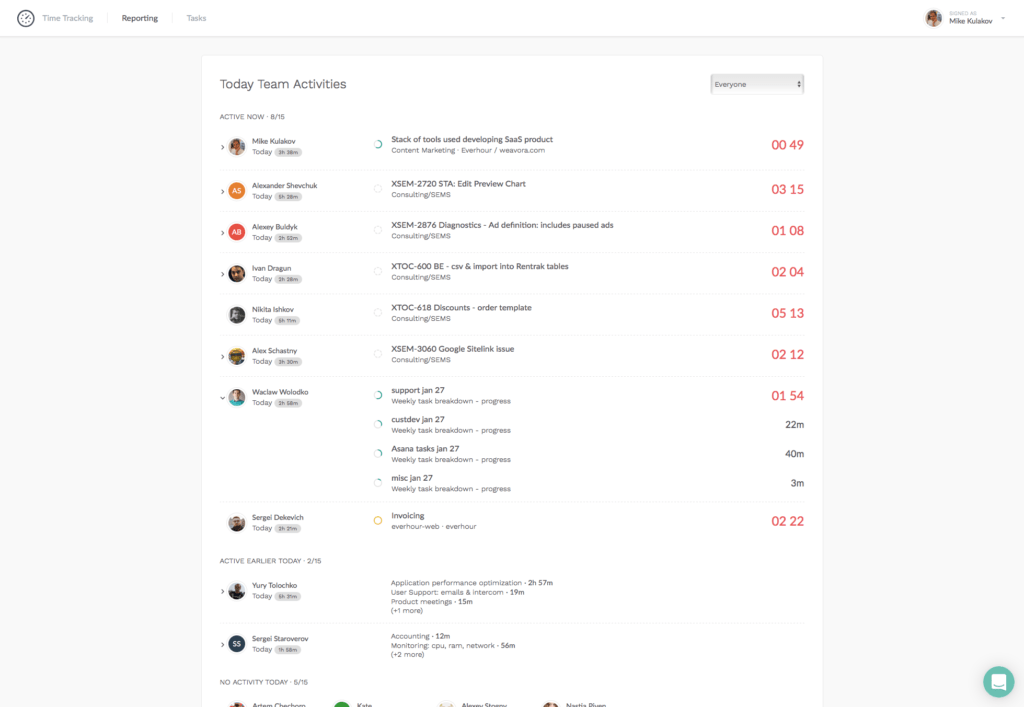
Task: Start the timer on XSEM-2720 STA task
Action: [378, 189]
